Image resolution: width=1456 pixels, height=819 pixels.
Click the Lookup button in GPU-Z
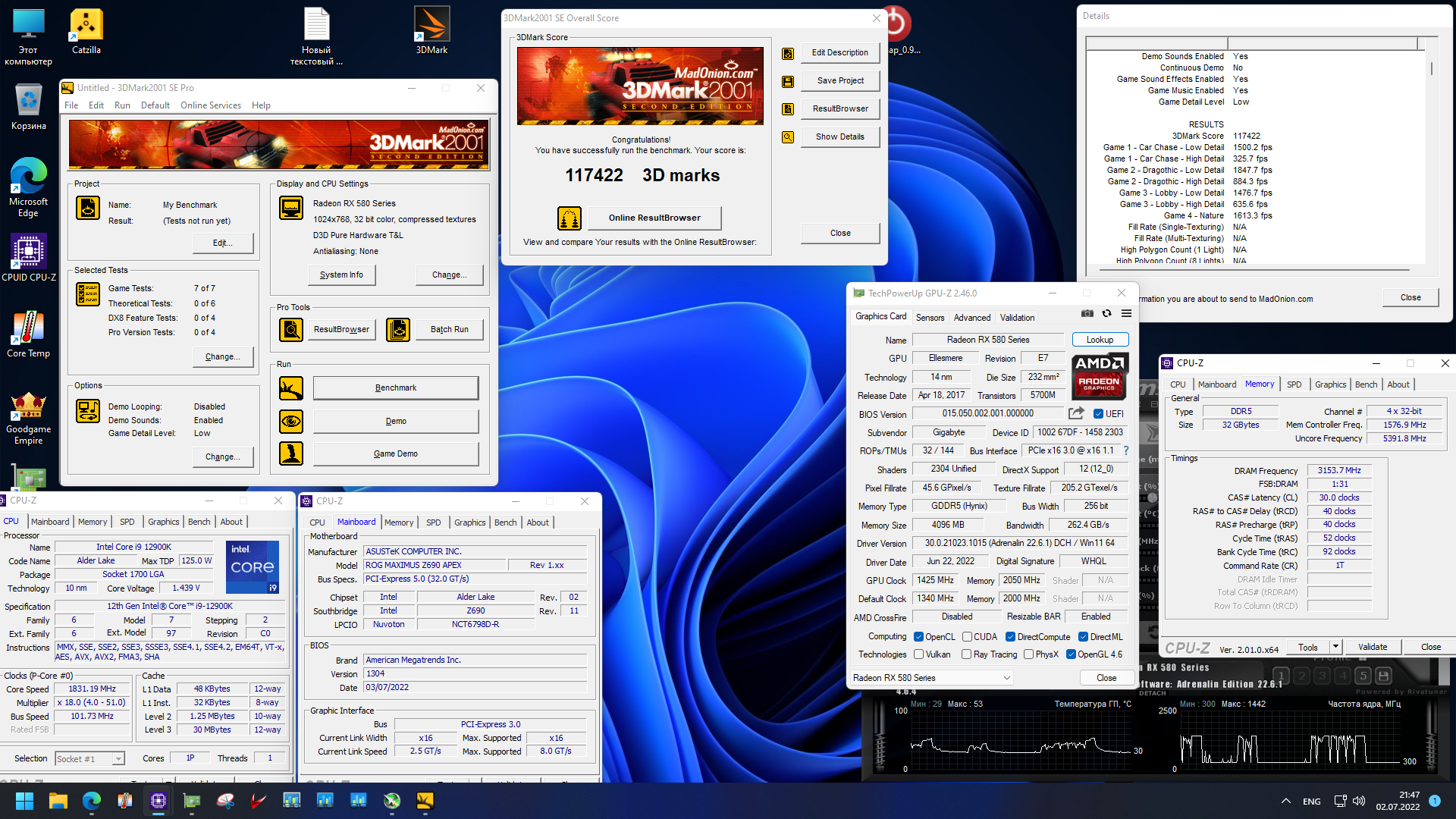coord(1100,340)
